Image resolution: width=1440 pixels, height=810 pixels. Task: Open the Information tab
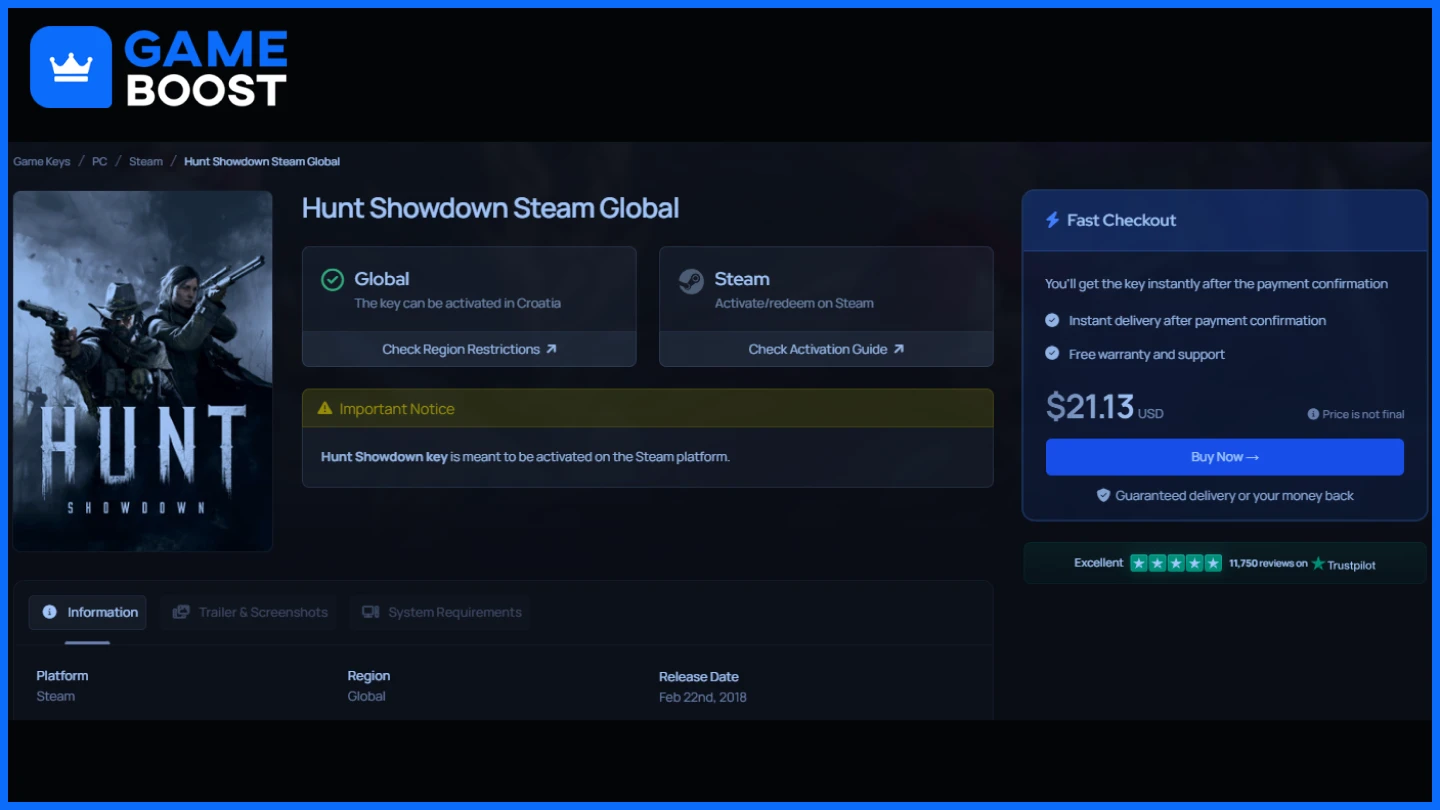pyautogui.click(x=88, y=612)
